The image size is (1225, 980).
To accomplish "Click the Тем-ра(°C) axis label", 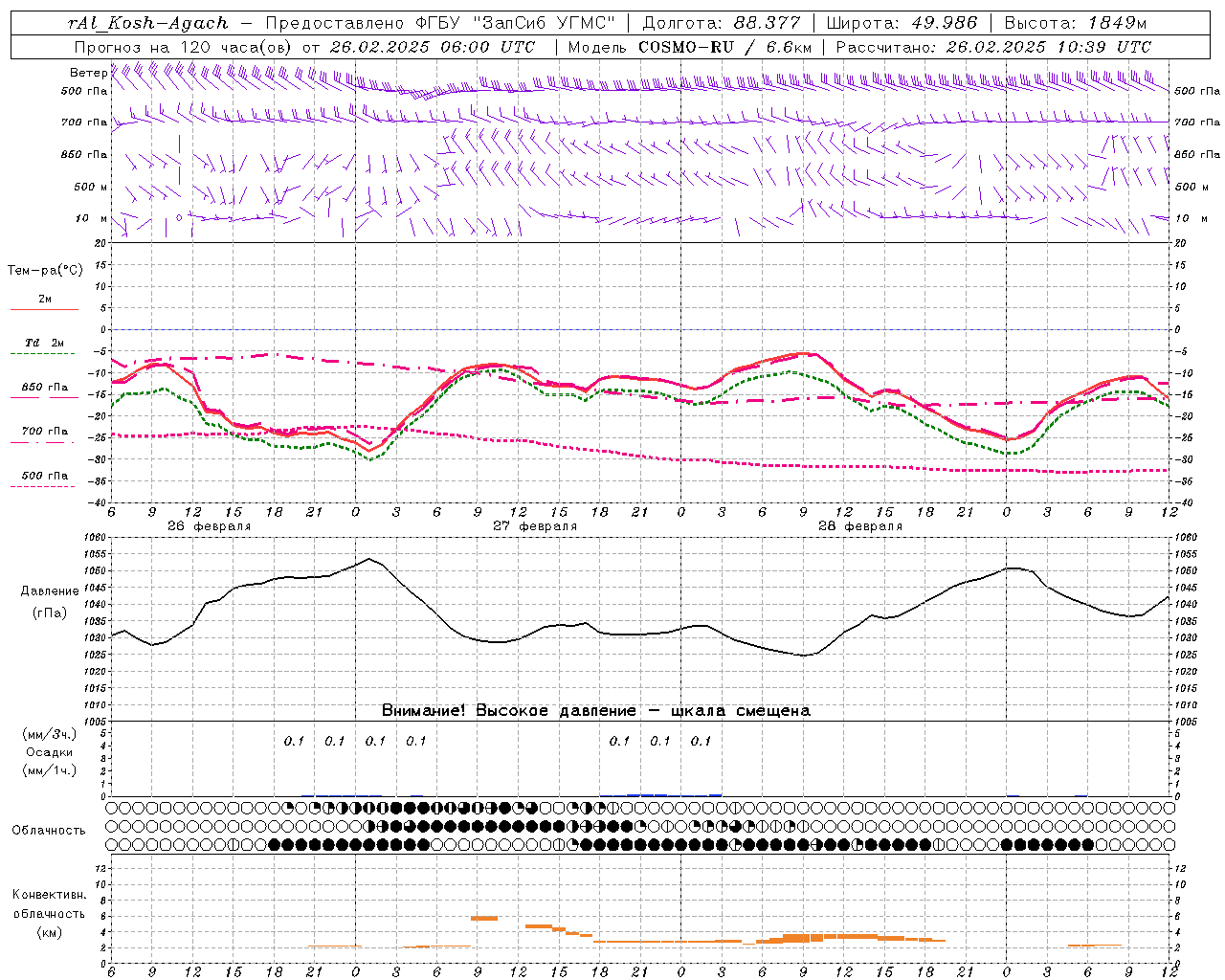I will (45, 271).
